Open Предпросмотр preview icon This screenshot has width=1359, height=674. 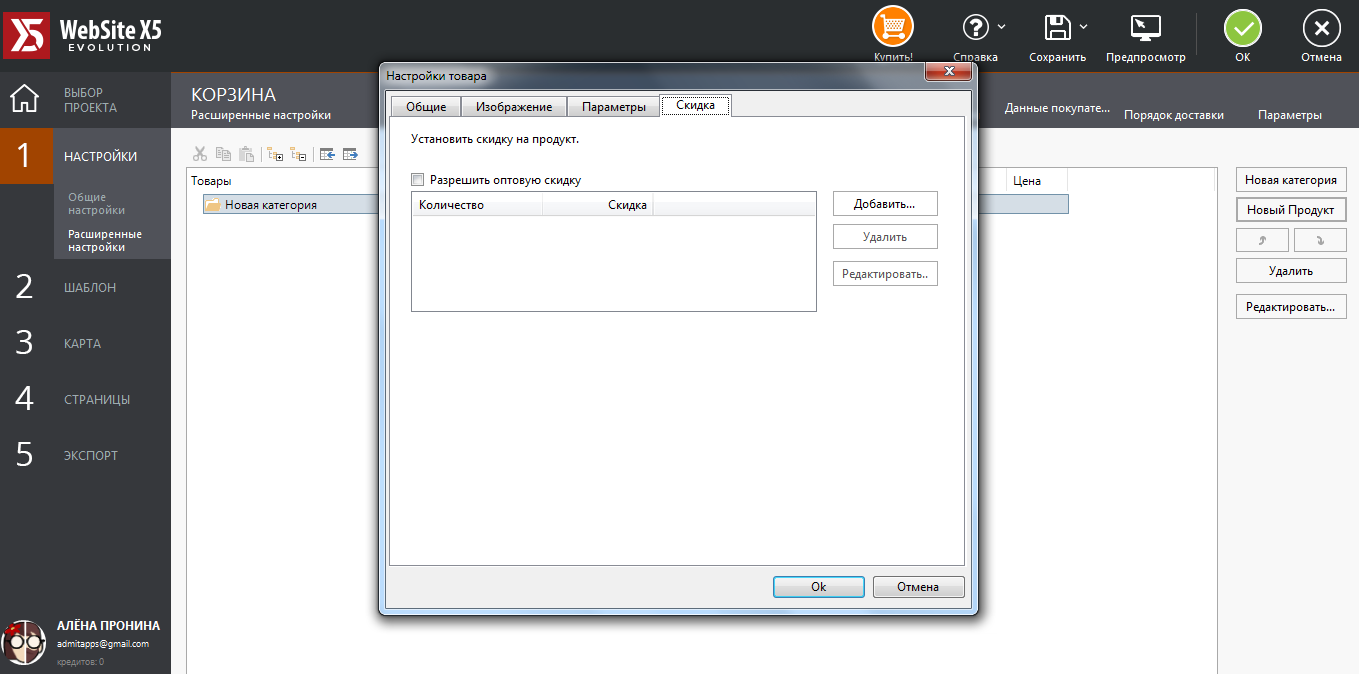point(1145,27)
